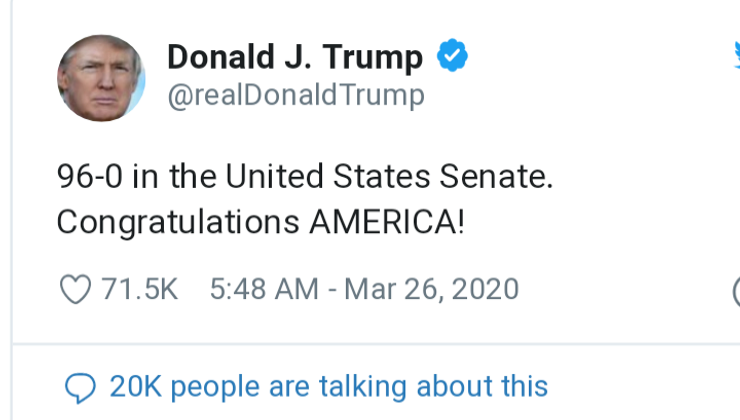Click the Mar 26, 2020 date
Image resolution: width=740 pixels, height=420 pixels.
431,290
